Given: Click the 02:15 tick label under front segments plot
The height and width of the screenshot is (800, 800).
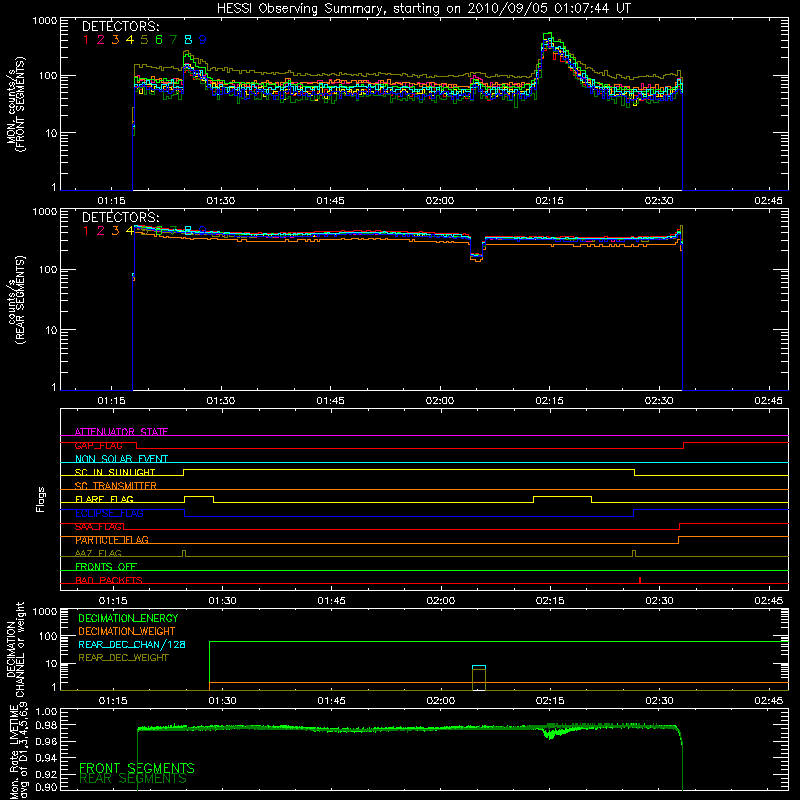Looking at the screenshot, I should pos(549,201).
